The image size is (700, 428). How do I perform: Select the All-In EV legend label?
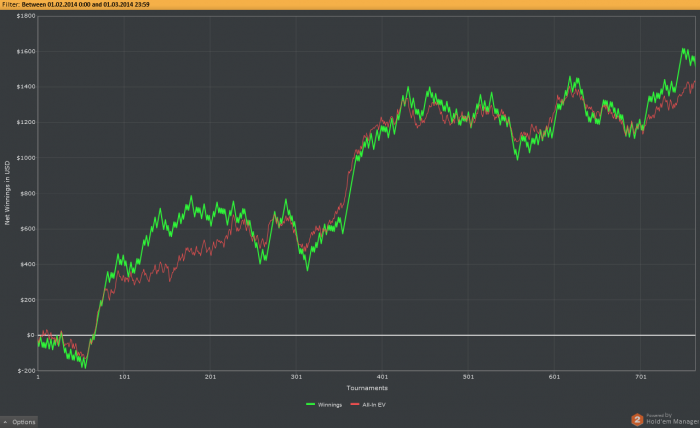point(374,405)
